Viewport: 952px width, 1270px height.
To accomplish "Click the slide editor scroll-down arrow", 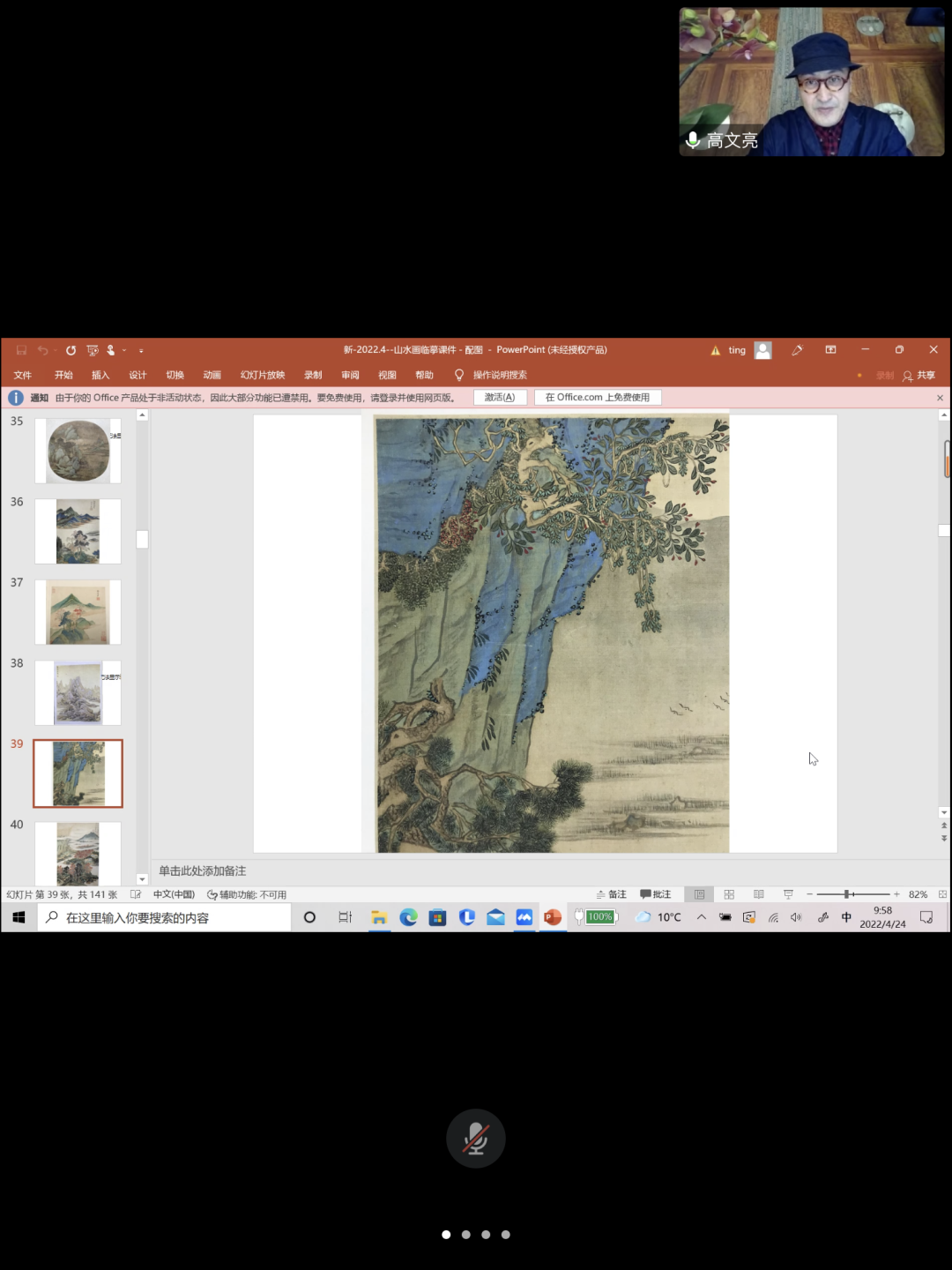I will click(x=944, y=812).
